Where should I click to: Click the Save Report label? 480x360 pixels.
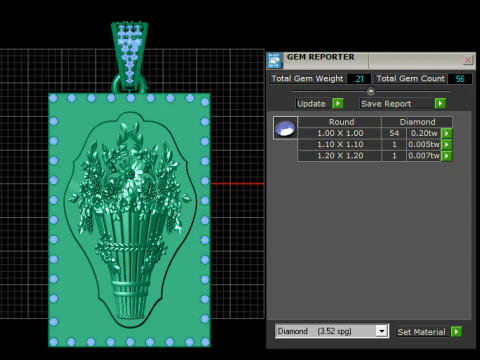(x=386, y=104)
